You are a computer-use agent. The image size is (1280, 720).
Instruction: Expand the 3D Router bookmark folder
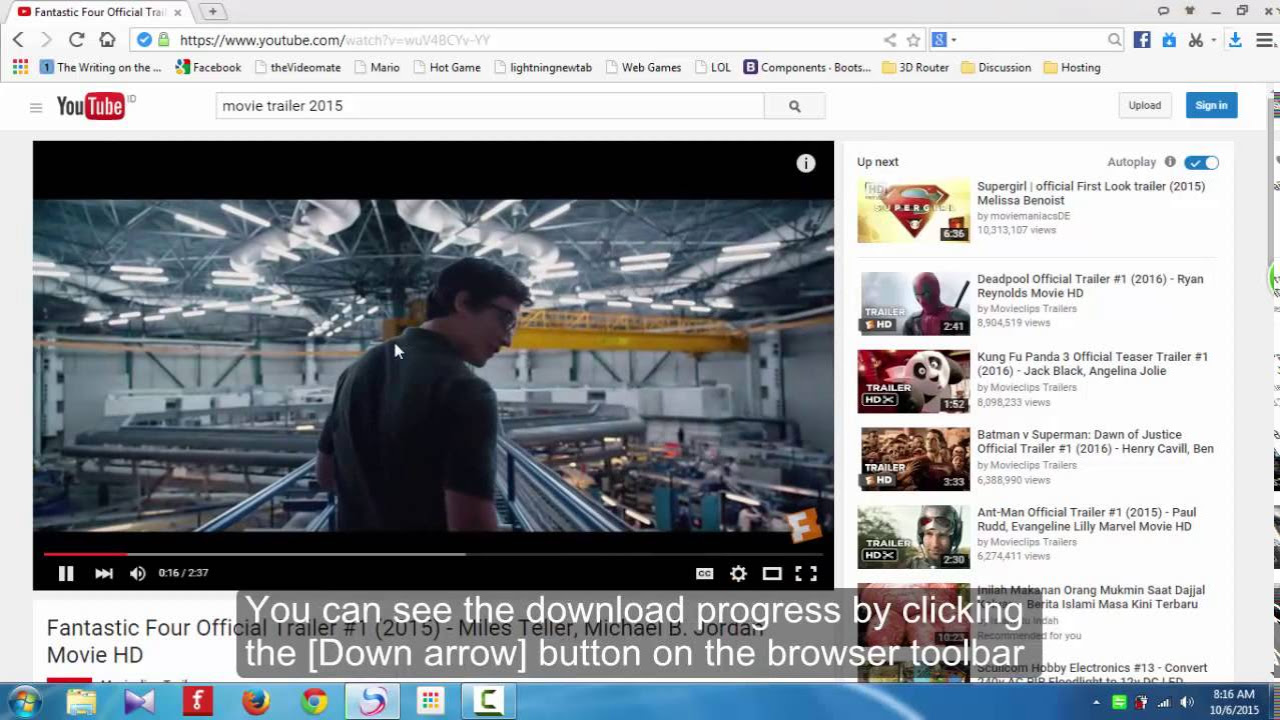click(x=915, y=67)
